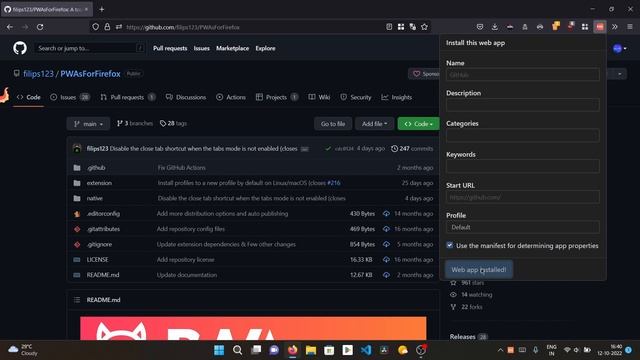The image size is (640, 360).
Task: Click the Description input field
Action: click(522, 105)
